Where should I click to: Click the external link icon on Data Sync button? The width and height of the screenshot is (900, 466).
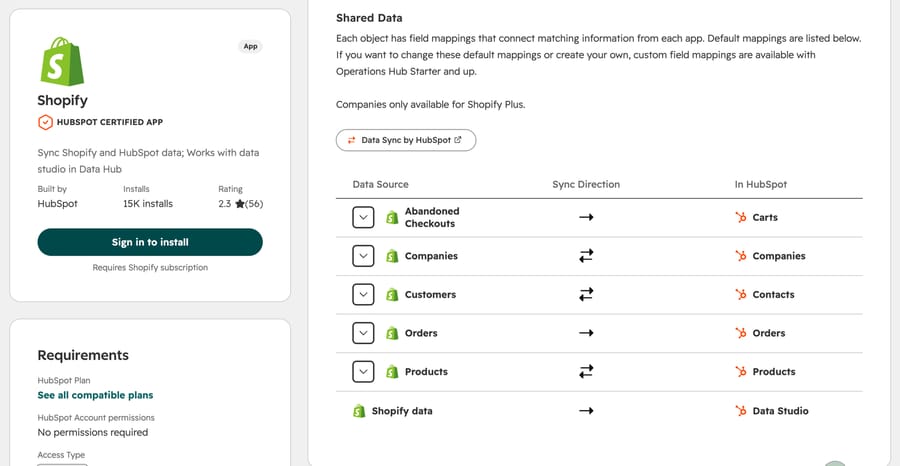[457, 140]
